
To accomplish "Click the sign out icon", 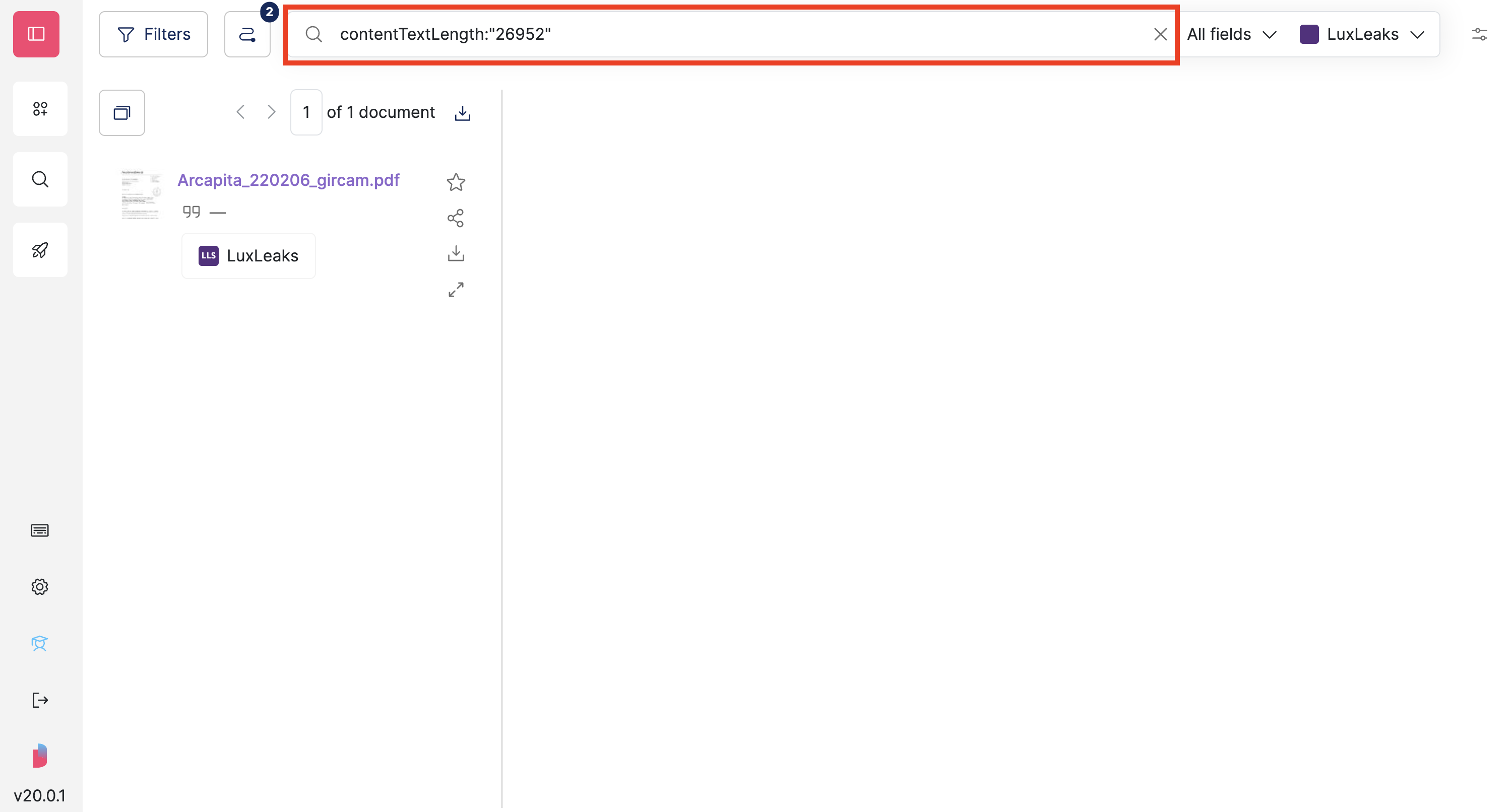I will pyautogui.click(x=40, y=699).
